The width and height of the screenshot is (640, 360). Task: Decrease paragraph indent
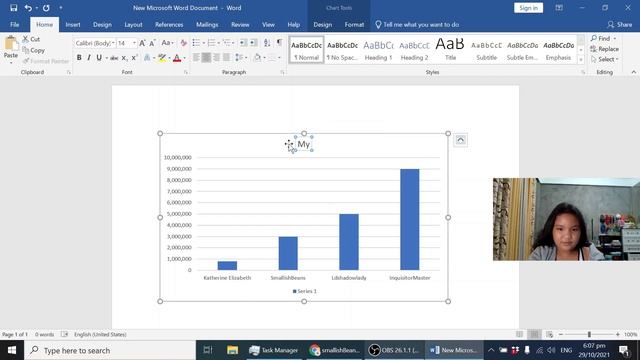coord(243,43)
